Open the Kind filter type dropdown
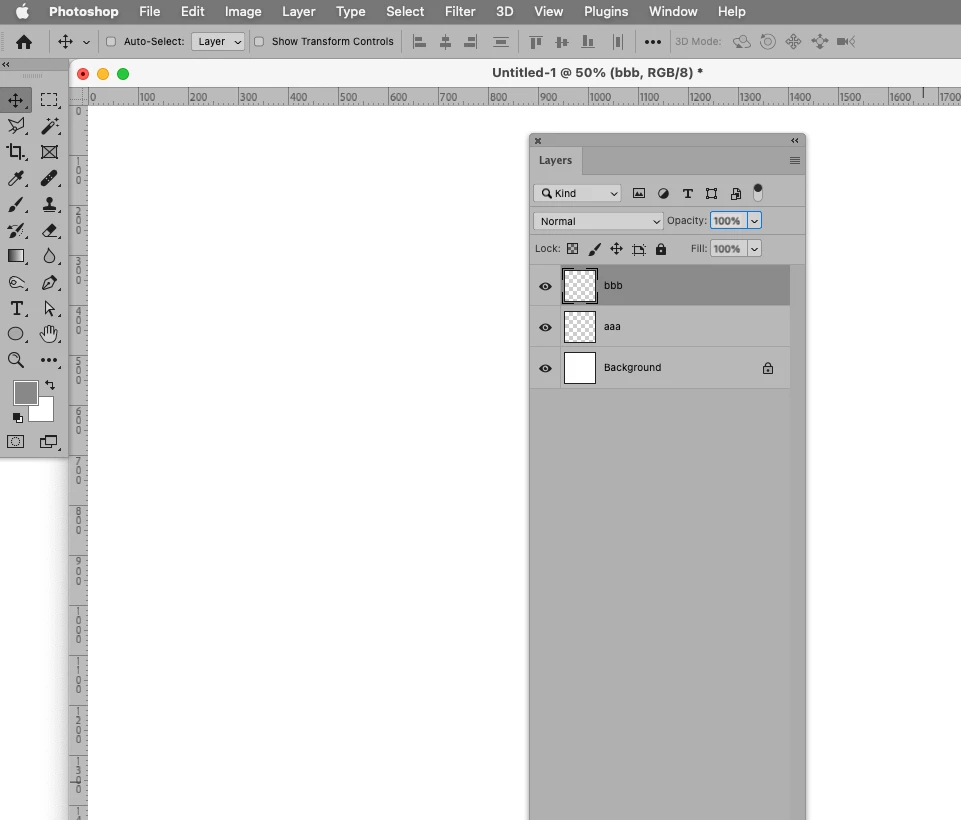 pyautogui.click(x=577, y=194)
